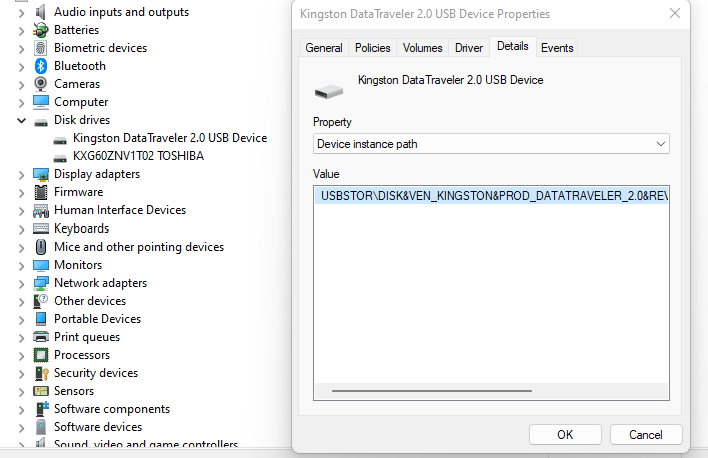Expand the Mice and other pointing devices node
708x458 pixels.
point(21,248)
